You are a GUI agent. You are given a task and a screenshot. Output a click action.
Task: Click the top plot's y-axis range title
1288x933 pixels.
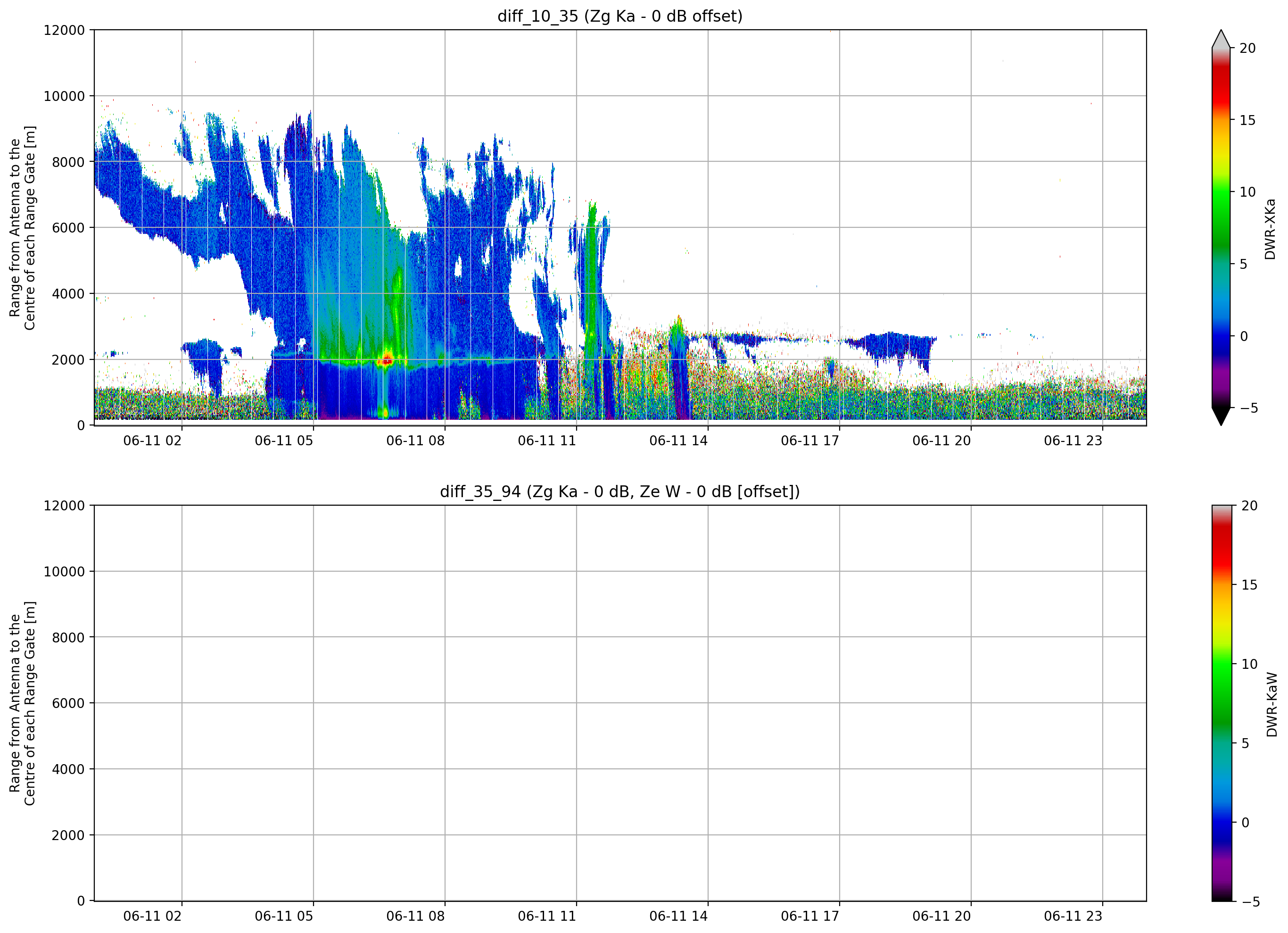click(x=22, y=228)
